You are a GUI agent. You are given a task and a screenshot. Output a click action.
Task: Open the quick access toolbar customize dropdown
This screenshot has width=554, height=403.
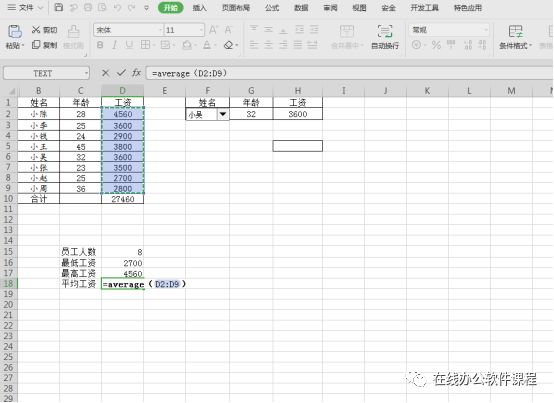coord(146,7)
